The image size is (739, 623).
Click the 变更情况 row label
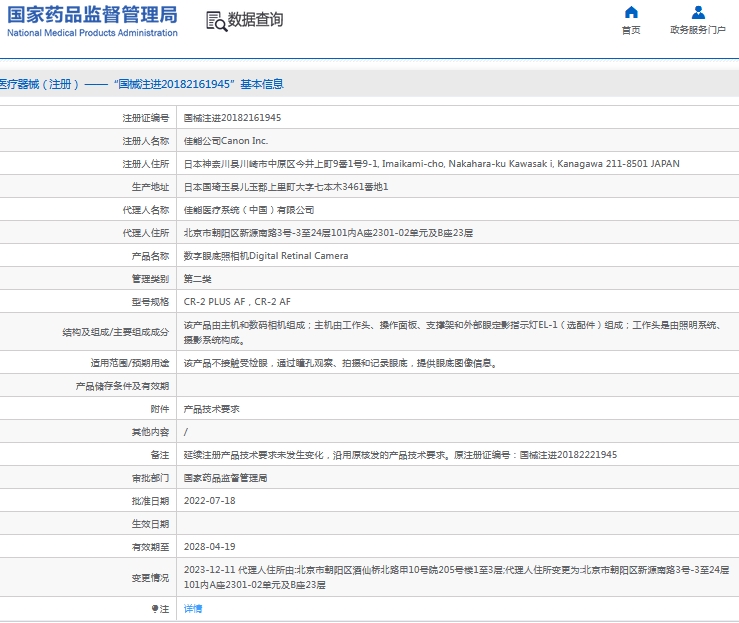pos(150,578)
